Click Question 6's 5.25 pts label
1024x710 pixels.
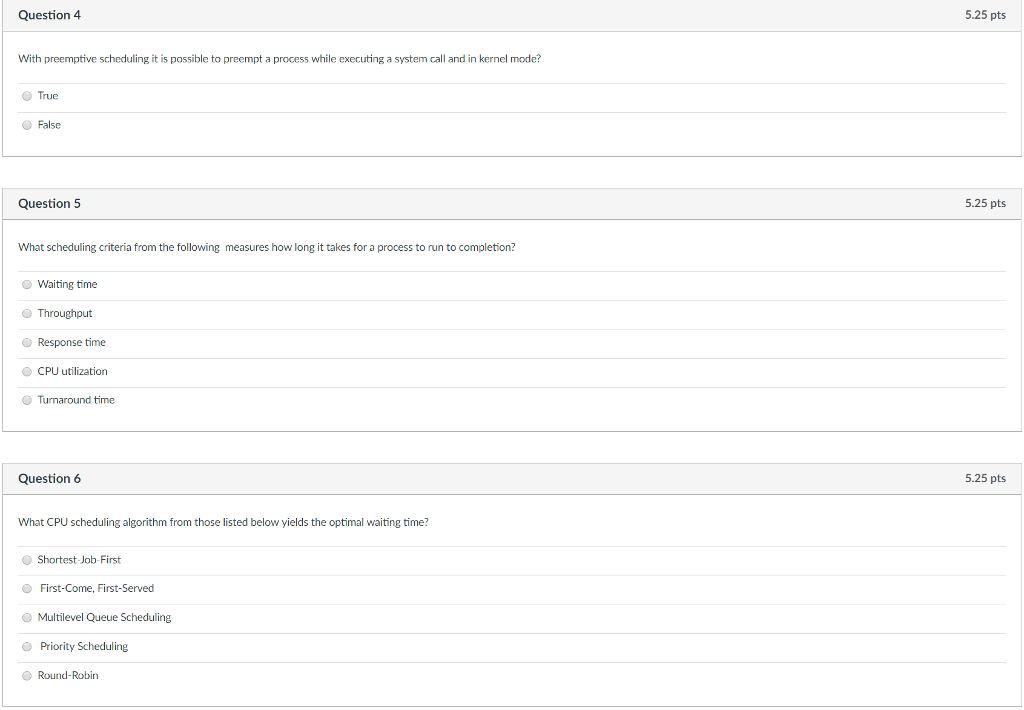coord(985,478)
